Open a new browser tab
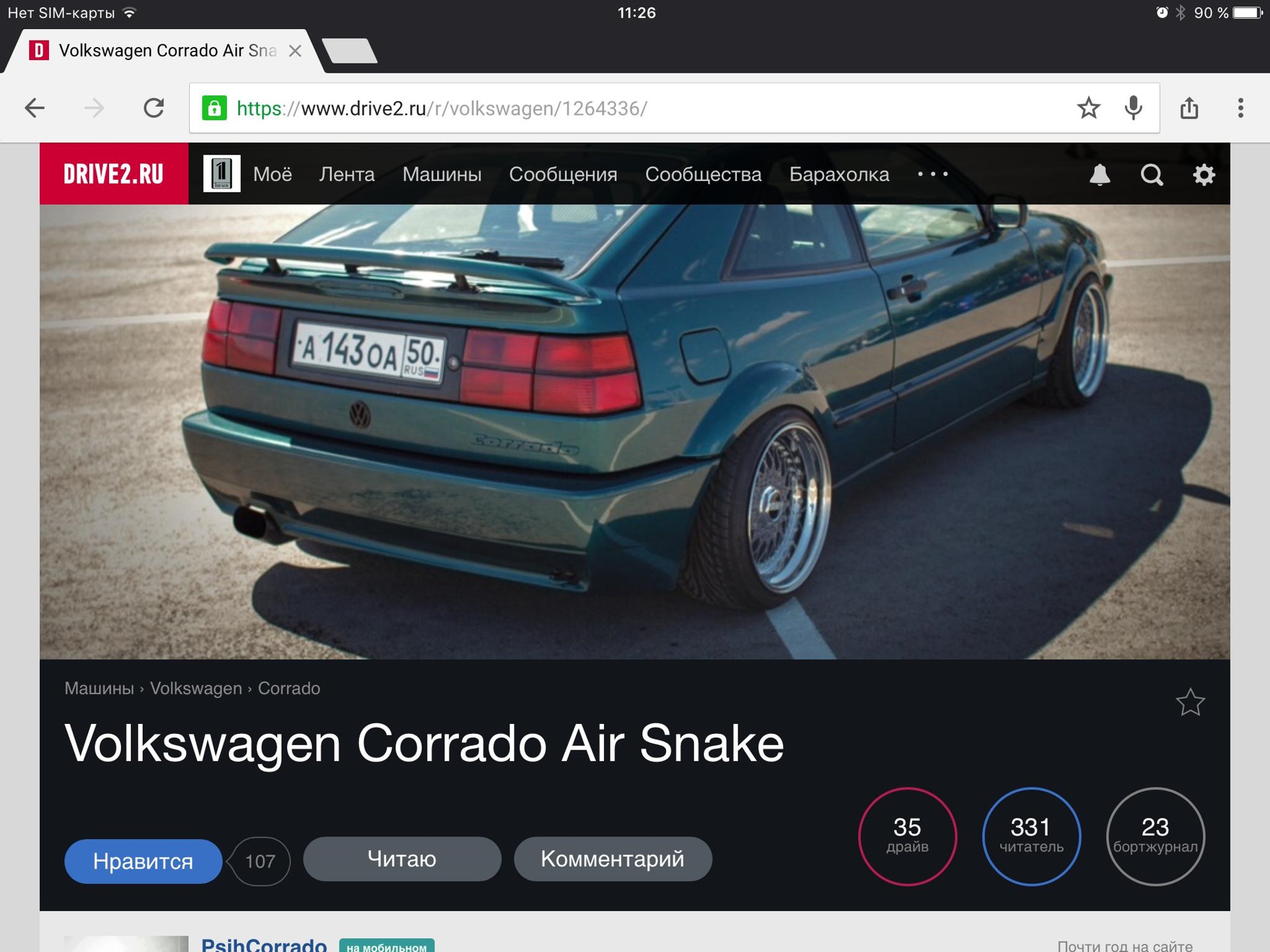The width and height of the screenshot is (1270, 952). click(x=349, y=51)
